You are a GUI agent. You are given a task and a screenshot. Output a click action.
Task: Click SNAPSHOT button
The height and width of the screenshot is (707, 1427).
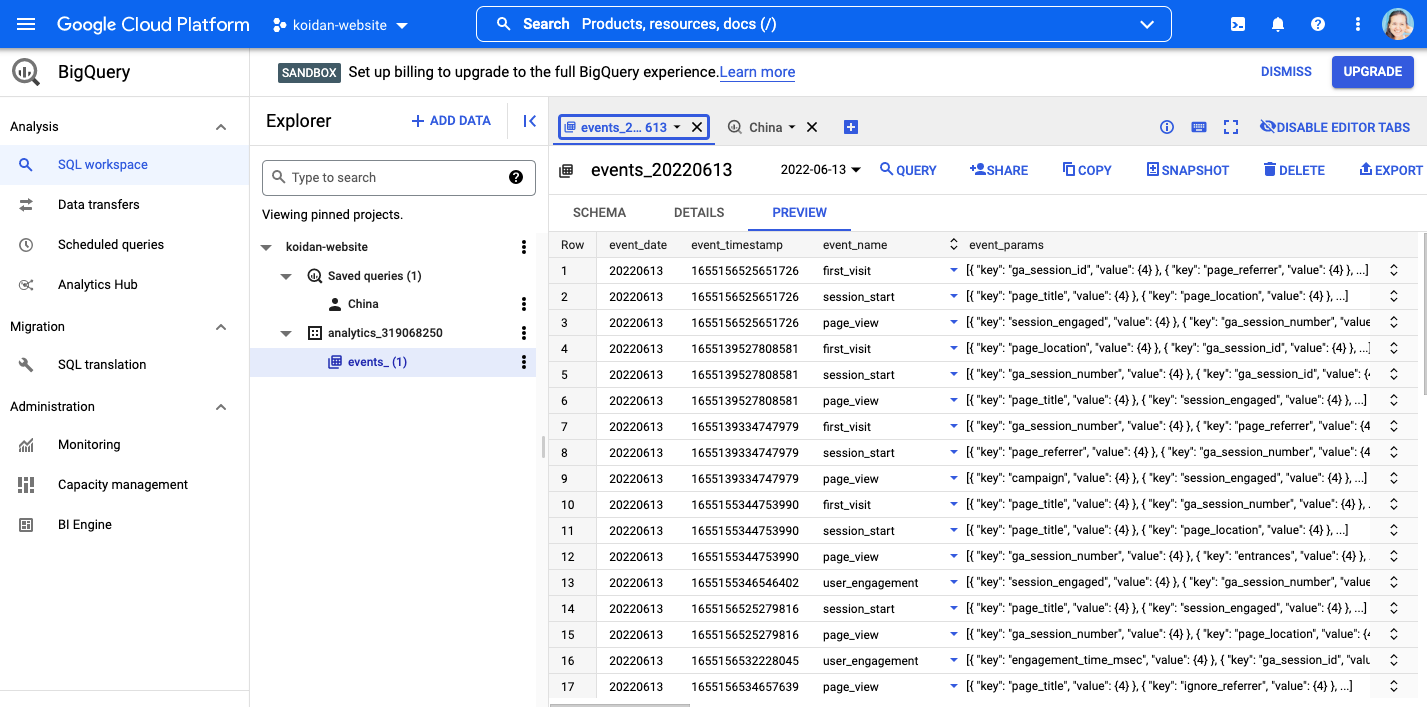click(x=1188, y=170)
